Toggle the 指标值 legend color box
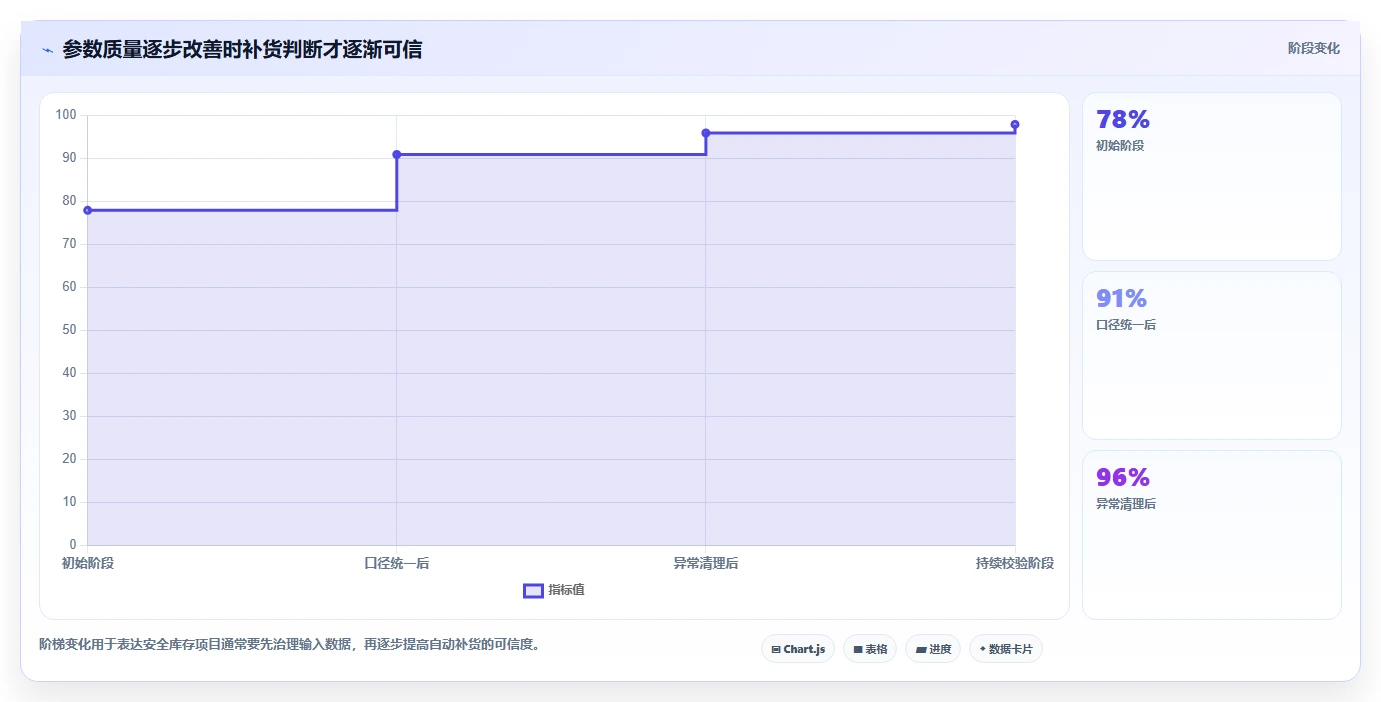1381x702 pixels. 533,591
